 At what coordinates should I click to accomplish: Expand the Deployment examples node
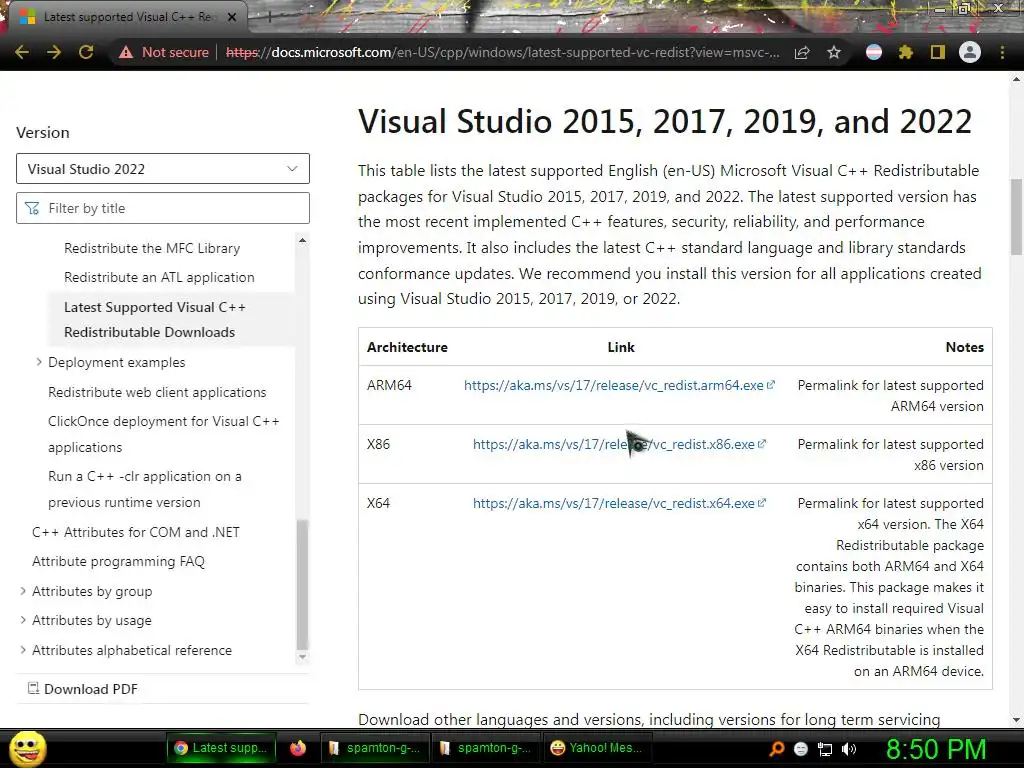pyautogui.click(x=39, y=362)
